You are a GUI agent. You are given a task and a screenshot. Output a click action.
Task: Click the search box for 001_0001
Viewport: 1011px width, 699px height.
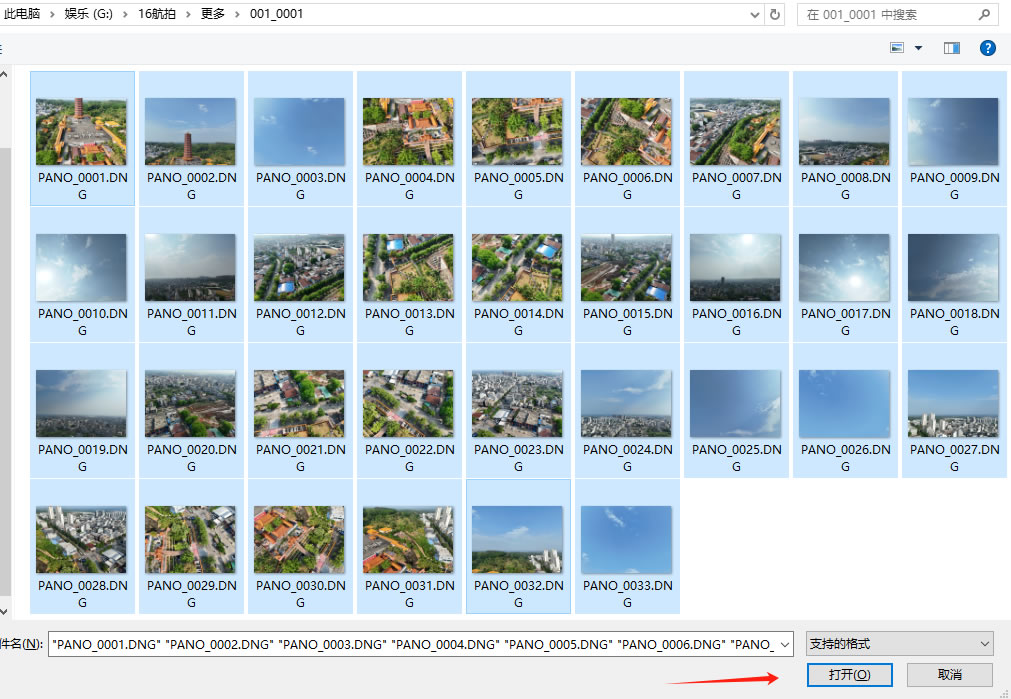885,14
